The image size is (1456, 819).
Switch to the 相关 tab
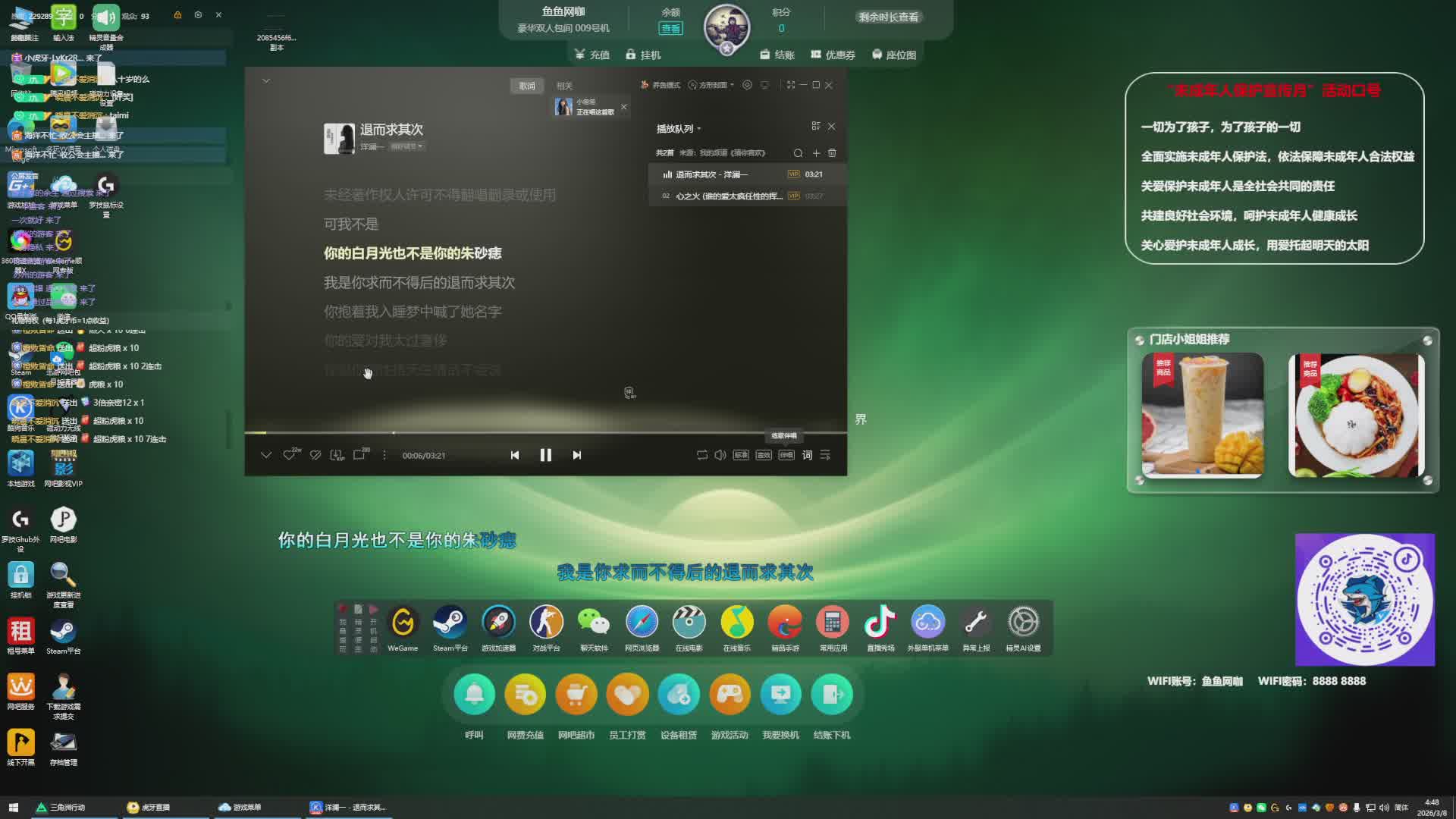point(564,86)
